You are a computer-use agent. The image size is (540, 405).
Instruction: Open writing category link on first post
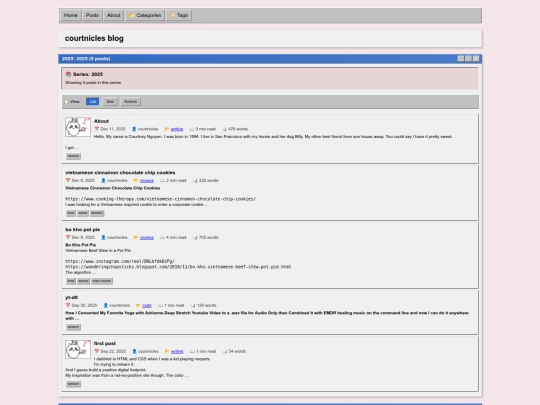click(x=177, y=352)
